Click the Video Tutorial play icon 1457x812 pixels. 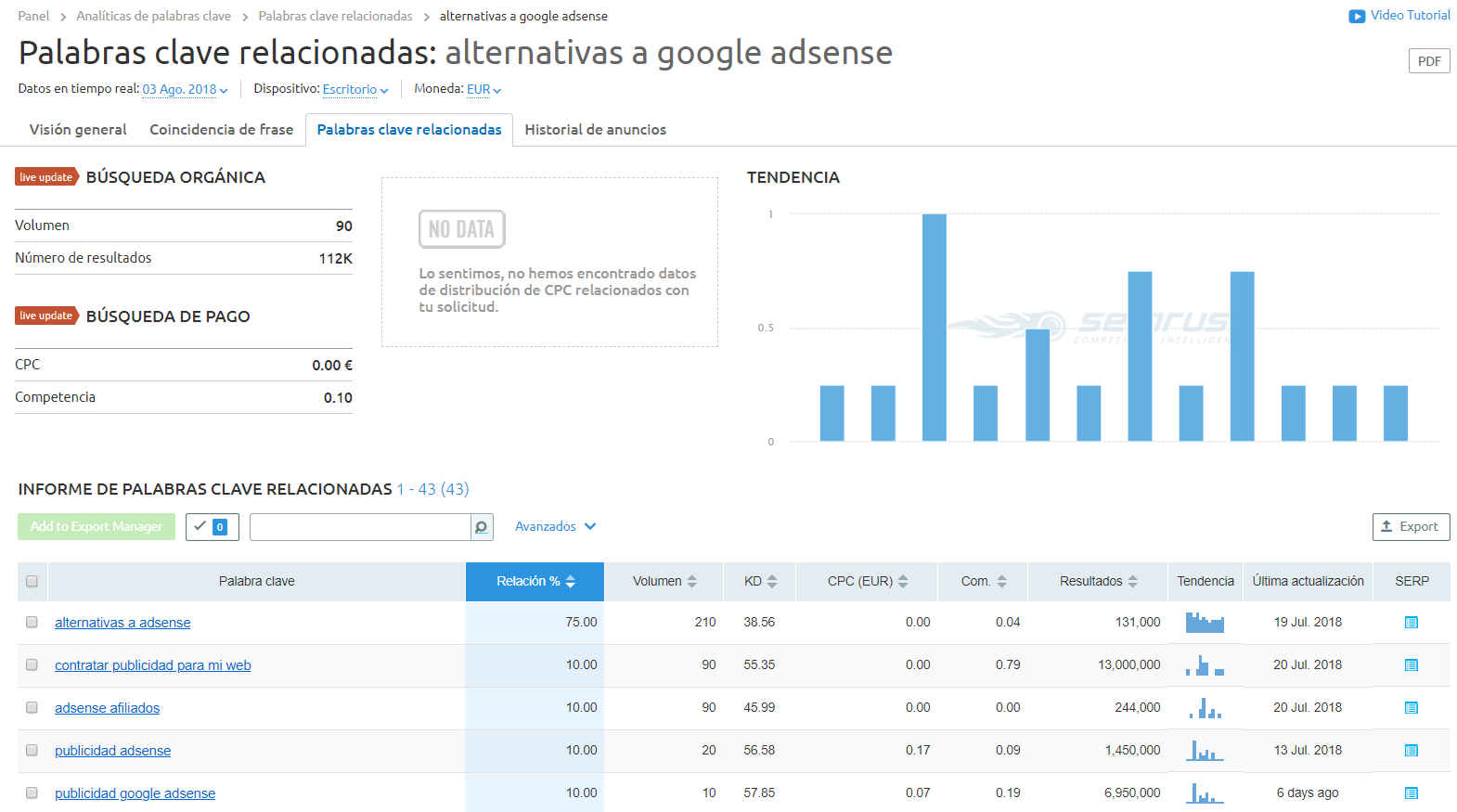(x=1357, y=16)
